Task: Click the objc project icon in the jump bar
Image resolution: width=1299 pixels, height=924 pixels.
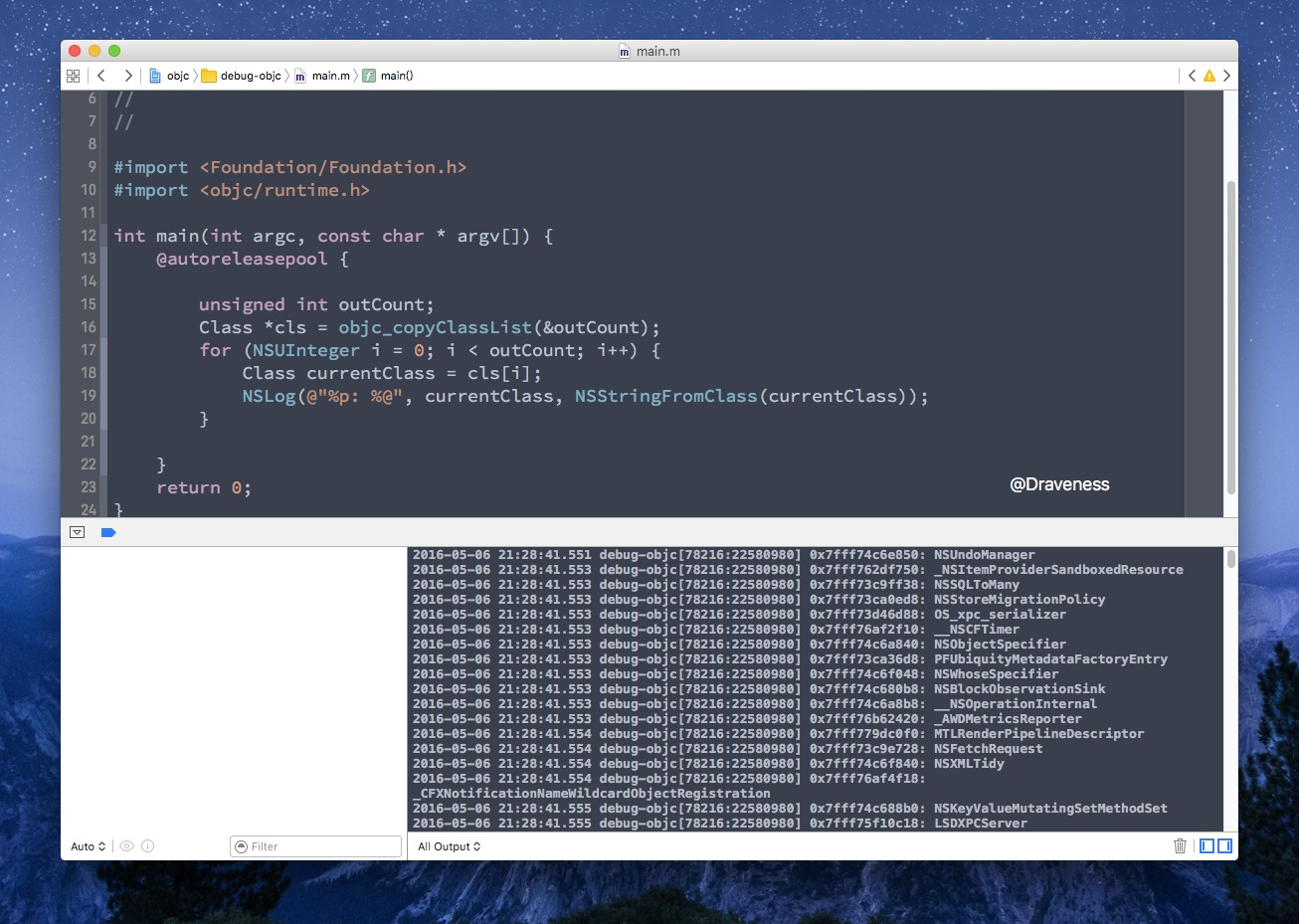Action: point(155,75)
